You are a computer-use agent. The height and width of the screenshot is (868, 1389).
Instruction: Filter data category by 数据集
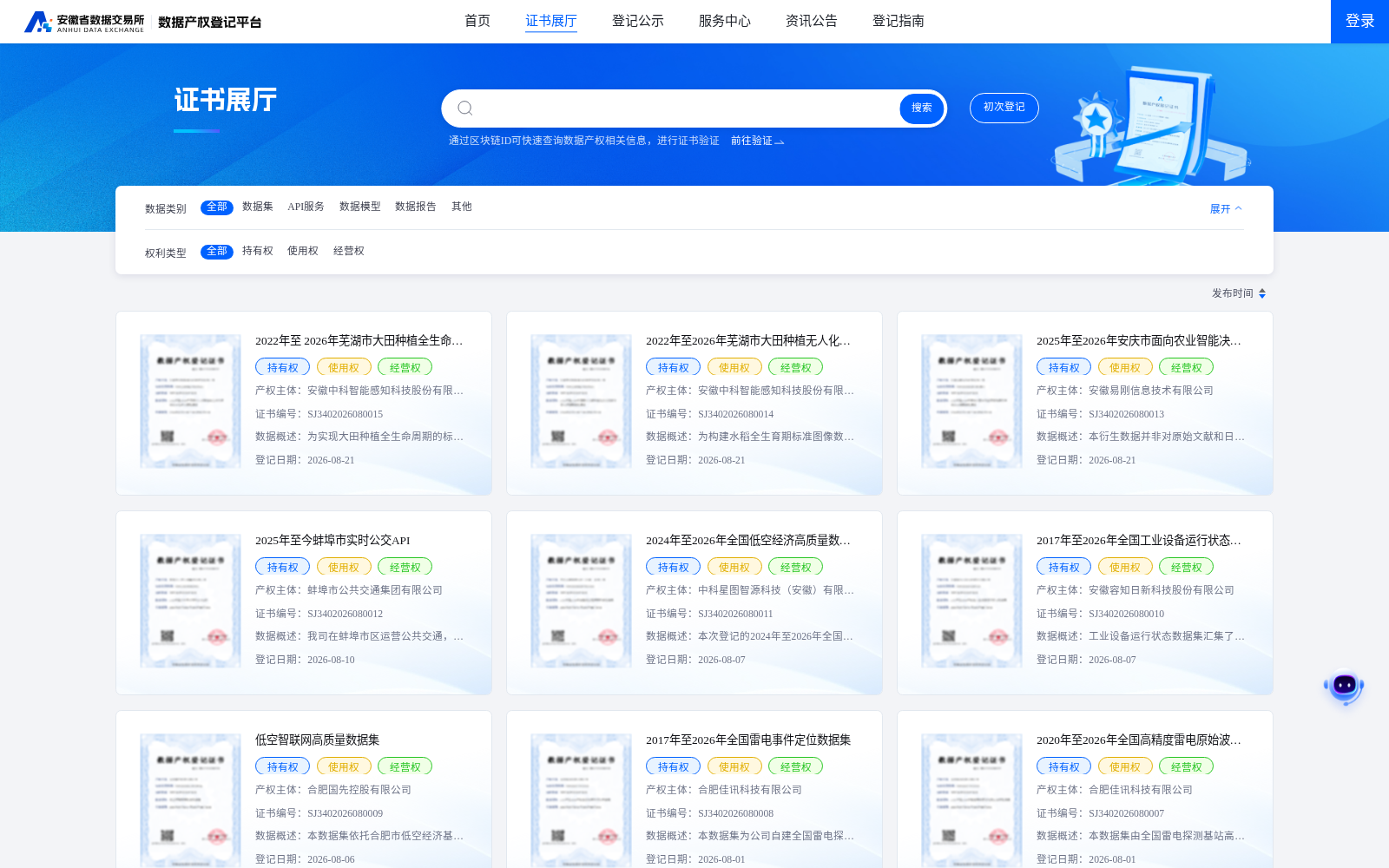tap(258, 207)
